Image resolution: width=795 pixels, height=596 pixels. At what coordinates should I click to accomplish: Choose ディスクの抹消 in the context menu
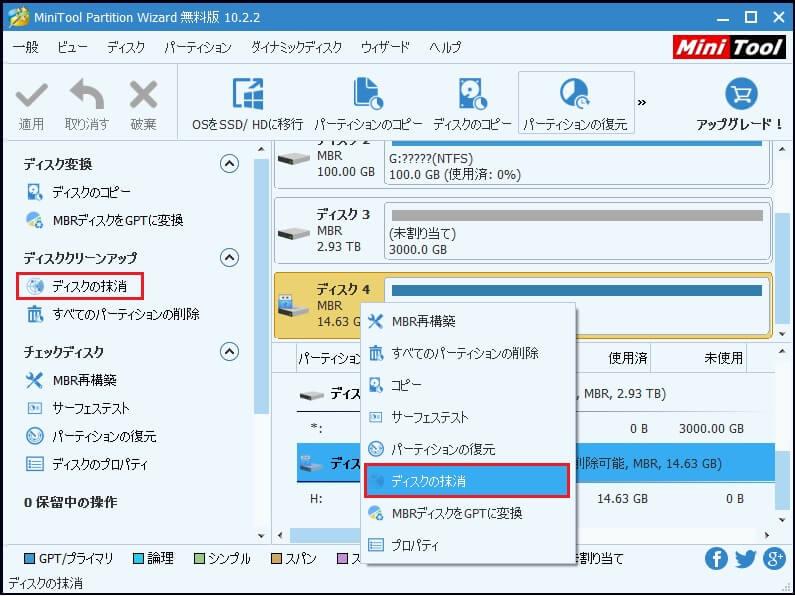coord(466,480)
